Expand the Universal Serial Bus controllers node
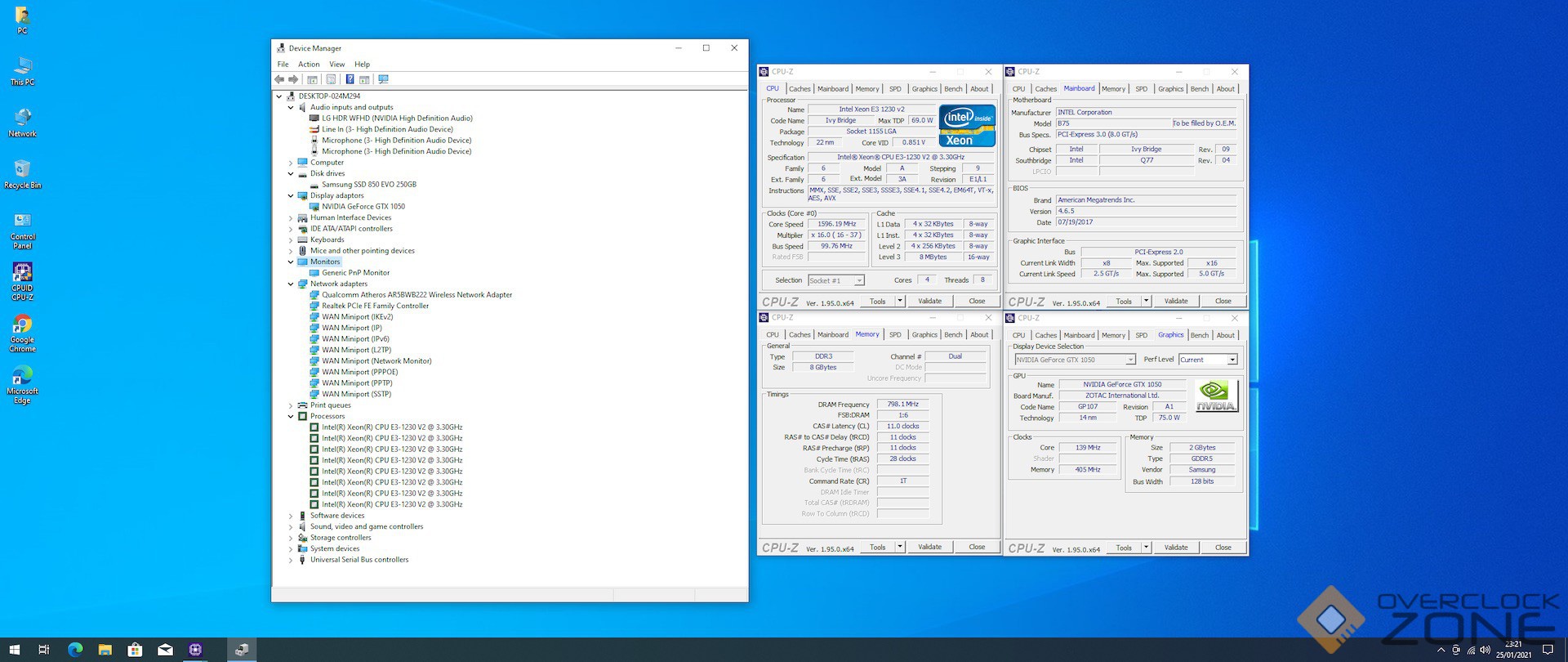1568x662 pixels. point(291,560)
